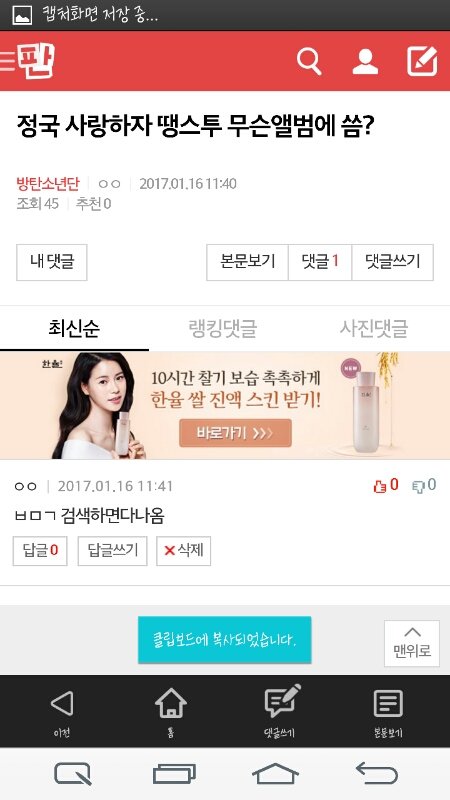Tap the 본문보기 icon in bottom bar
Screen dimensions: 450x800
388,703
